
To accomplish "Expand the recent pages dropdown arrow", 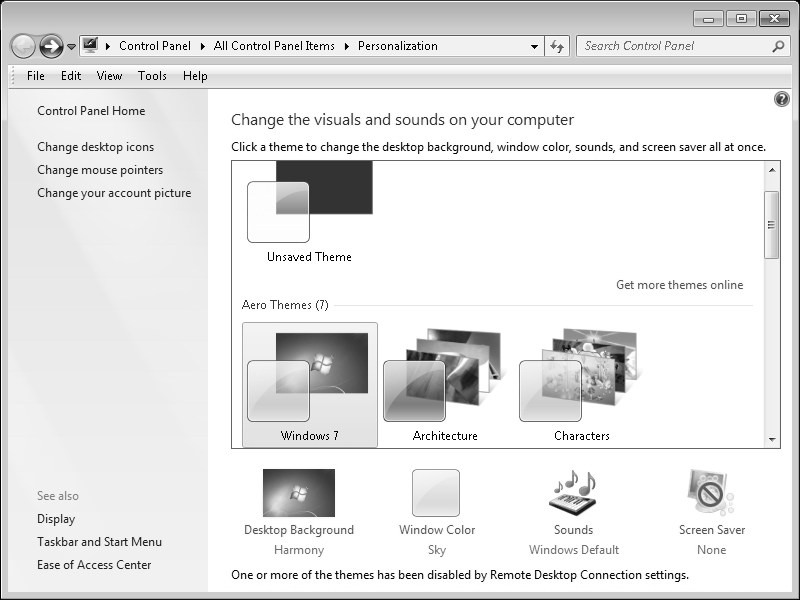I will (71, 47).
